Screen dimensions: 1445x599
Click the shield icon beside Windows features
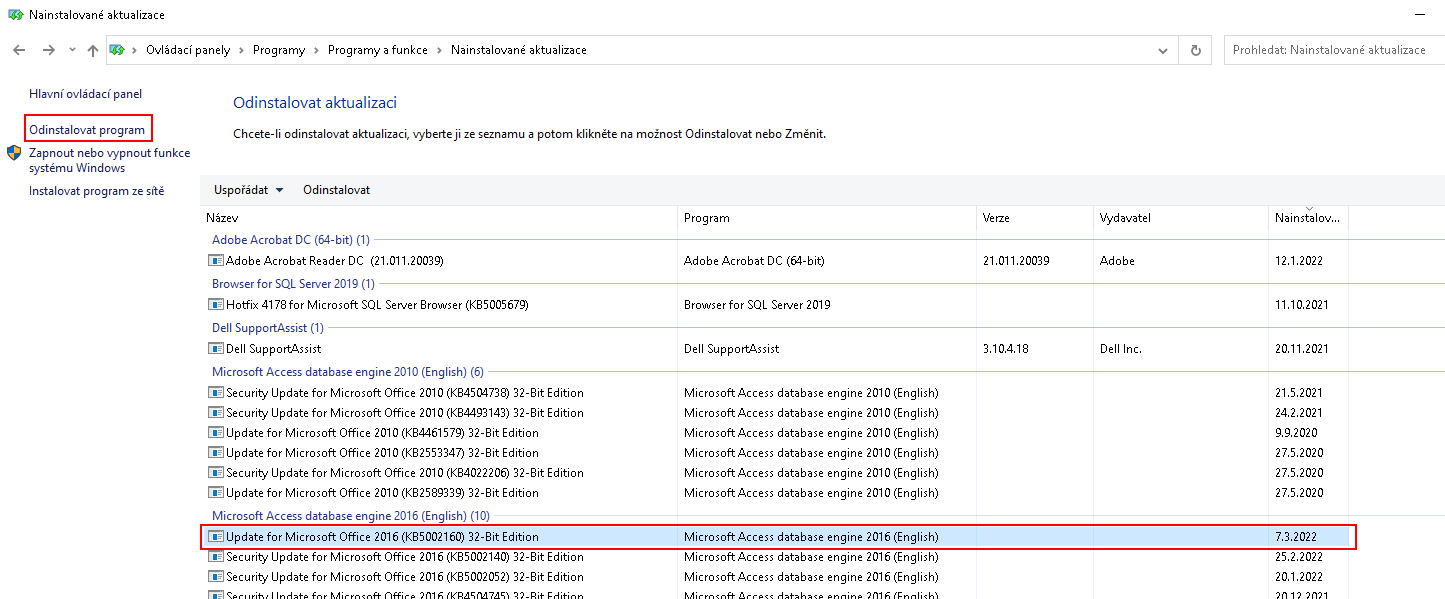[14, 153]
